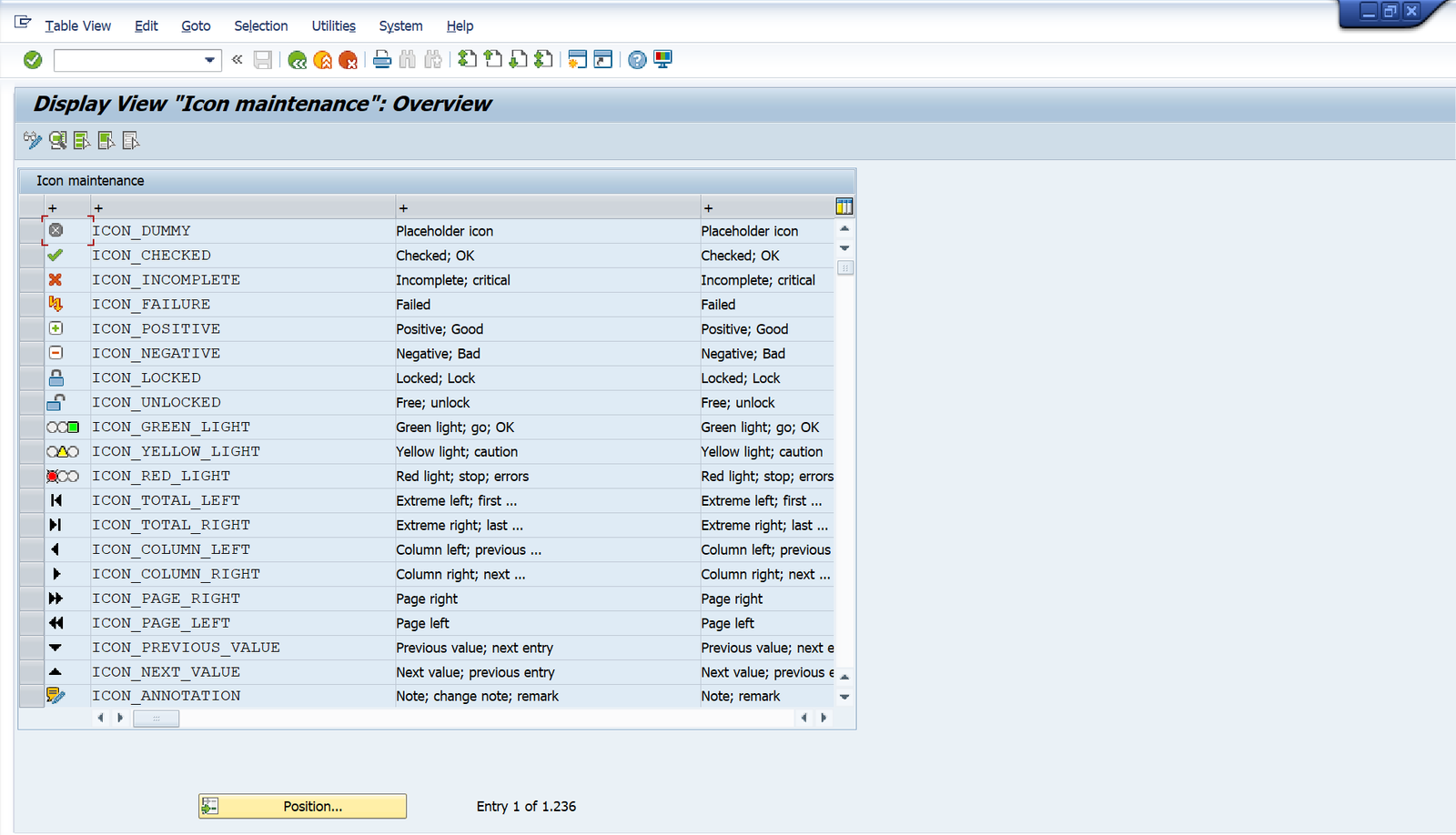The height and width of the screenshot is (835, 1456).
Task: Open the Goto menu
Action: pyautogui.click(x=196, y=25)
